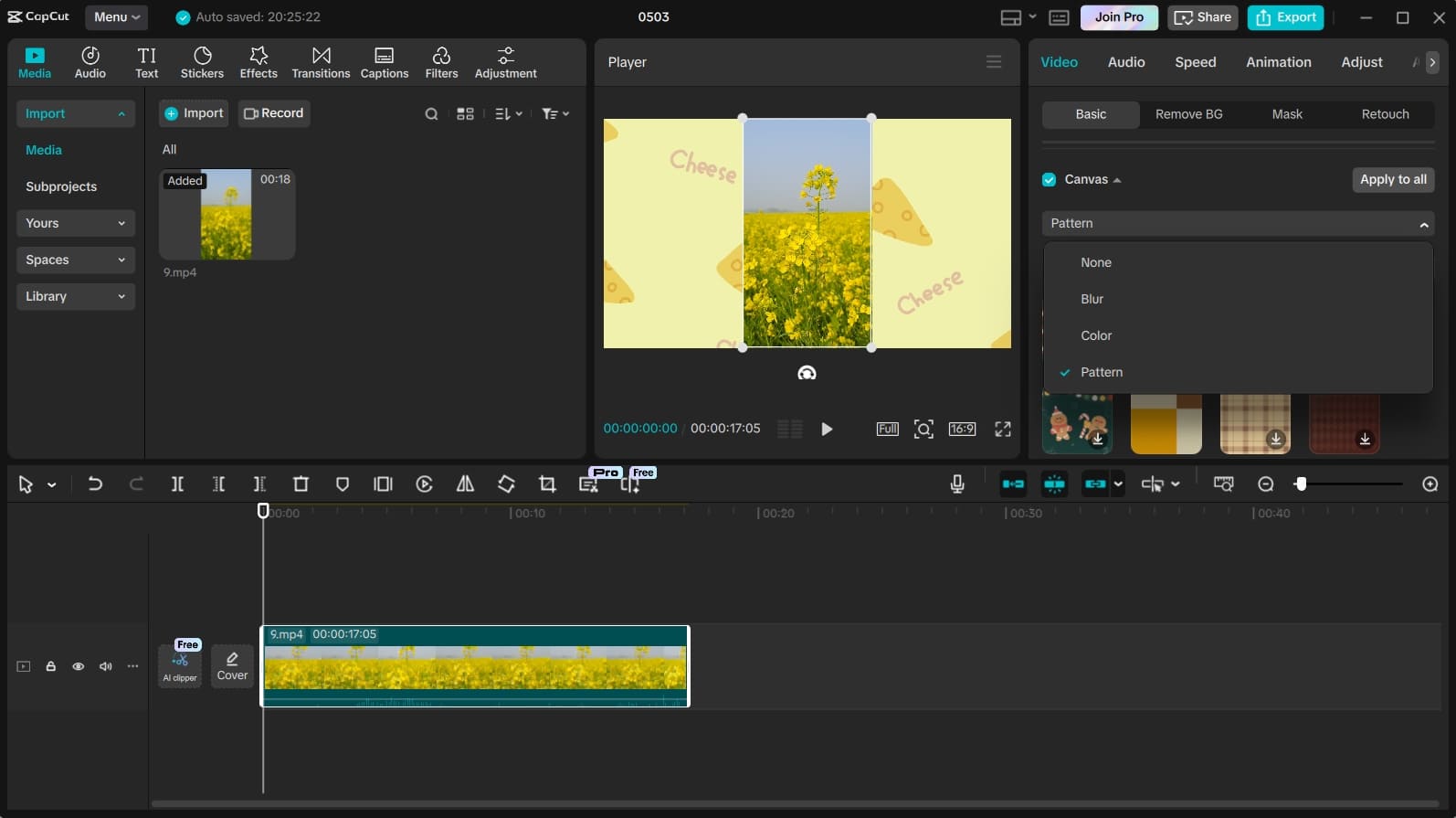Image resolution: width=1456 pixels, height=818 pixels.
Task: Lock the video track
Action: click(51, 666)
